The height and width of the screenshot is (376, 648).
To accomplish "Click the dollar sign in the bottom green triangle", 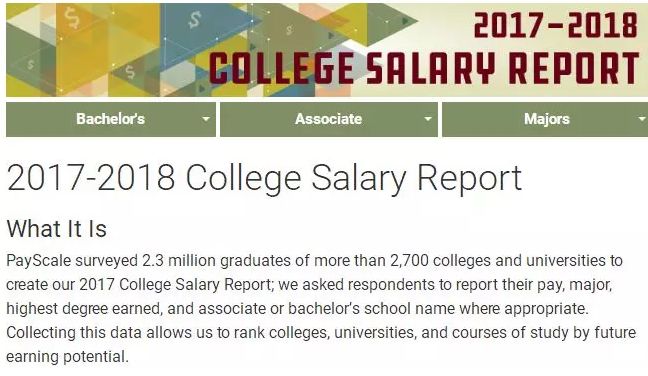I will click(130, 72).
